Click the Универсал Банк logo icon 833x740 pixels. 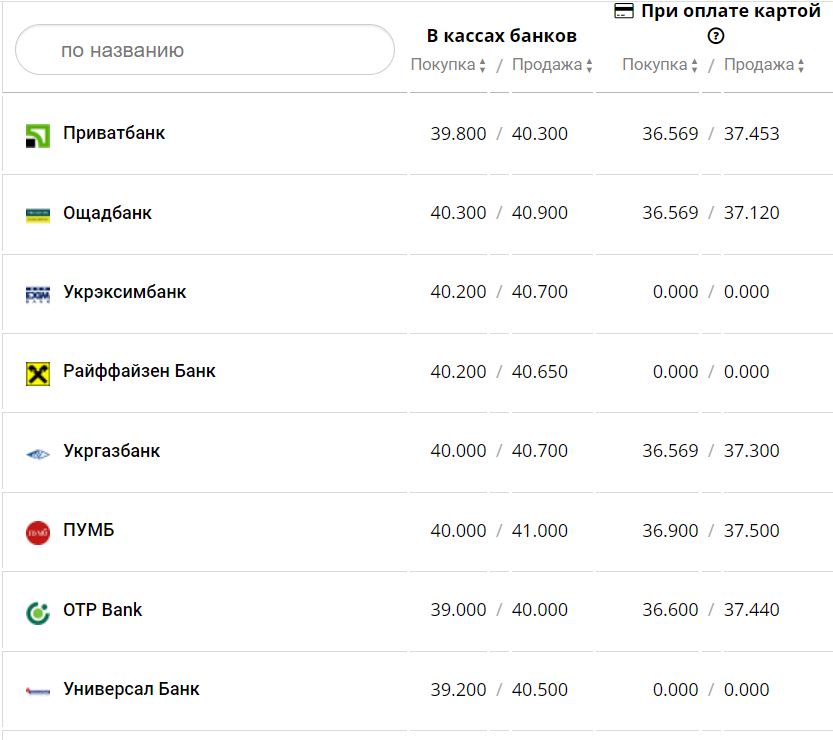[38, 691]
